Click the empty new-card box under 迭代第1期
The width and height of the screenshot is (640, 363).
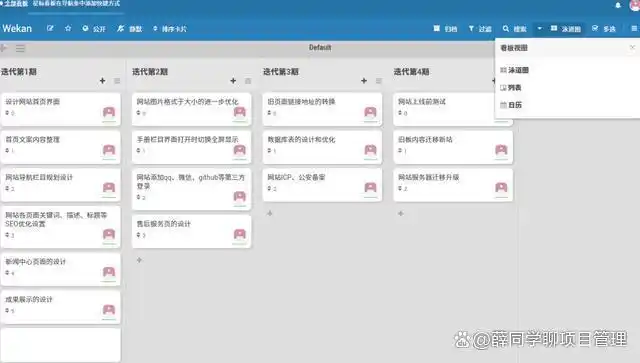(x=60, y=345)
